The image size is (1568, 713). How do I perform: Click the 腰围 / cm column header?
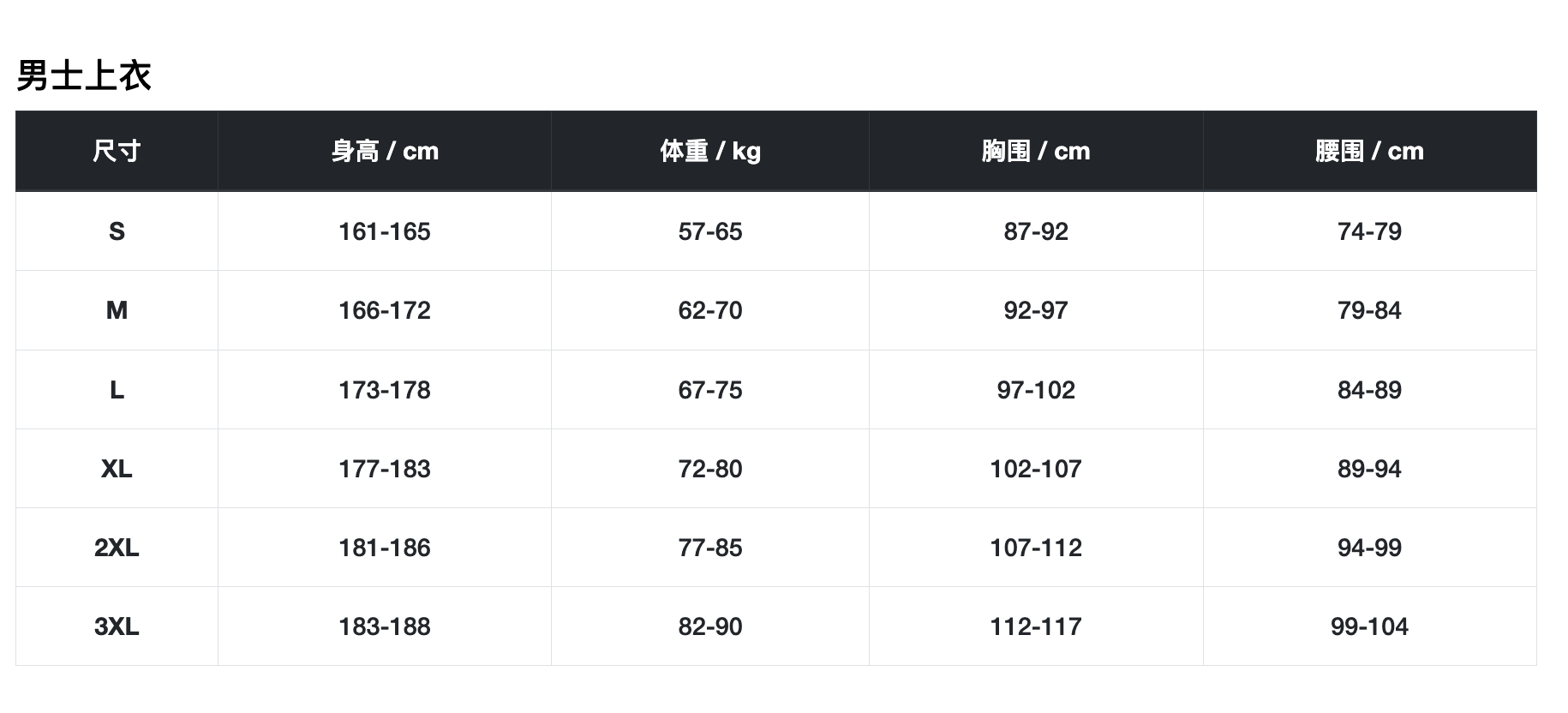[1369, 152]
